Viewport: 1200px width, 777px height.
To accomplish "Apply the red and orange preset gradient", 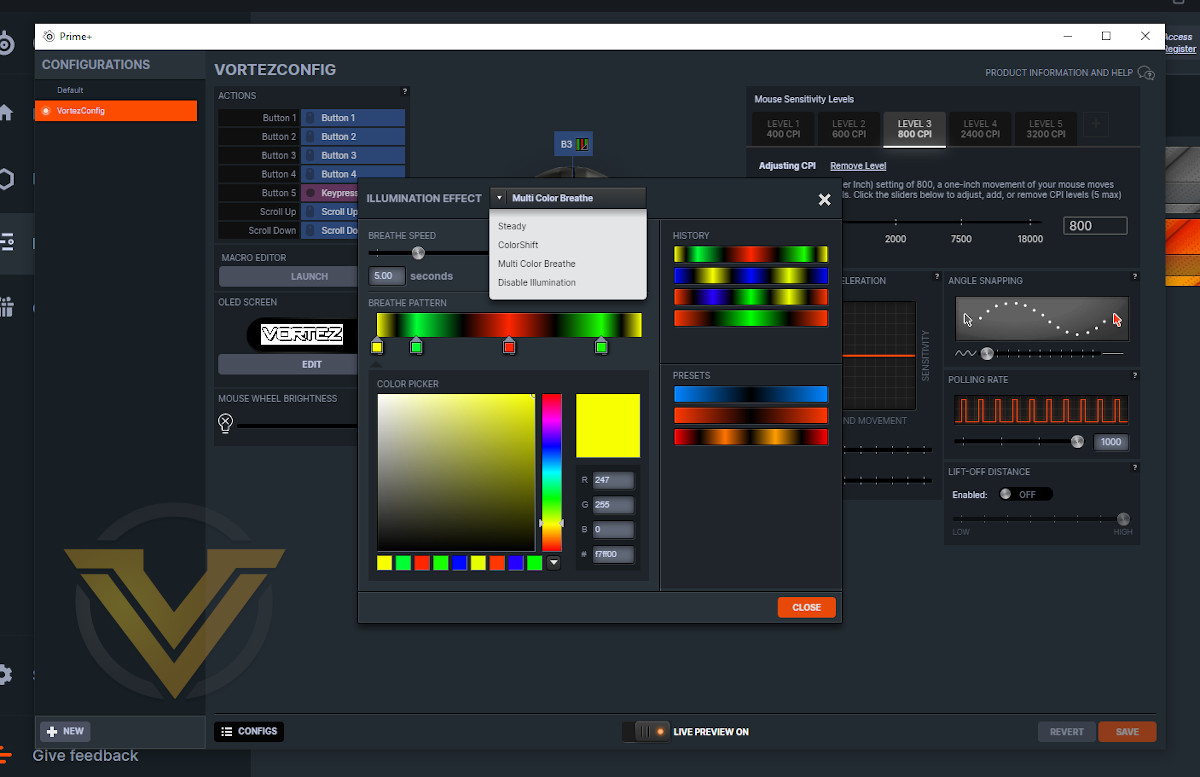I will [x=751, y=437].
